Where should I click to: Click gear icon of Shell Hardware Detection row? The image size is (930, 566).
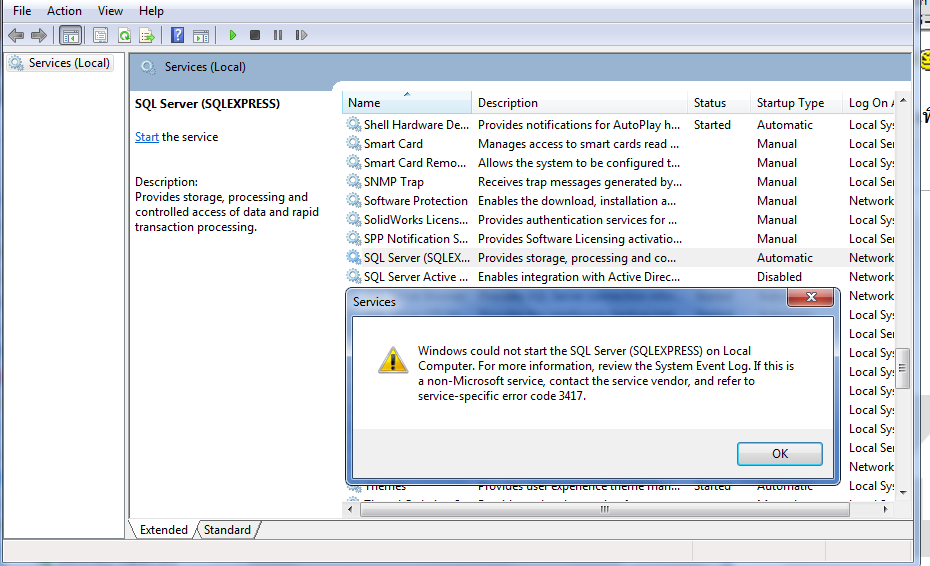click(x=354, y=124)
